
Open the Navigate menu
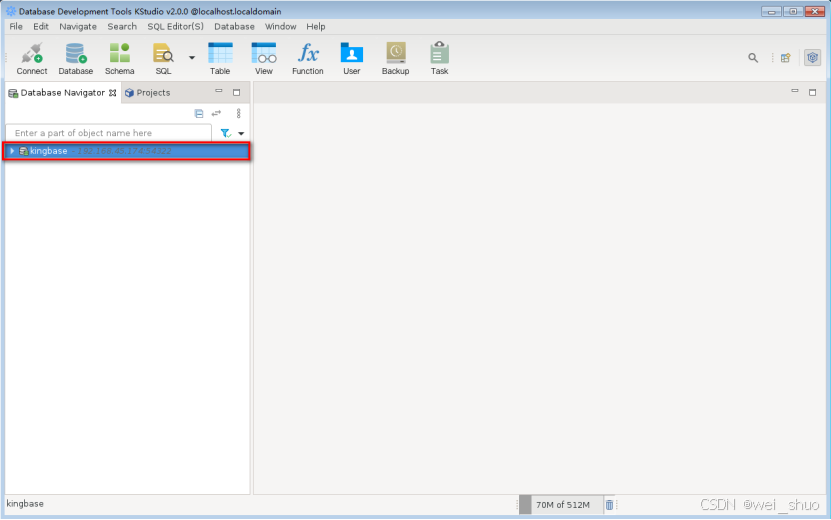point(78,27)
